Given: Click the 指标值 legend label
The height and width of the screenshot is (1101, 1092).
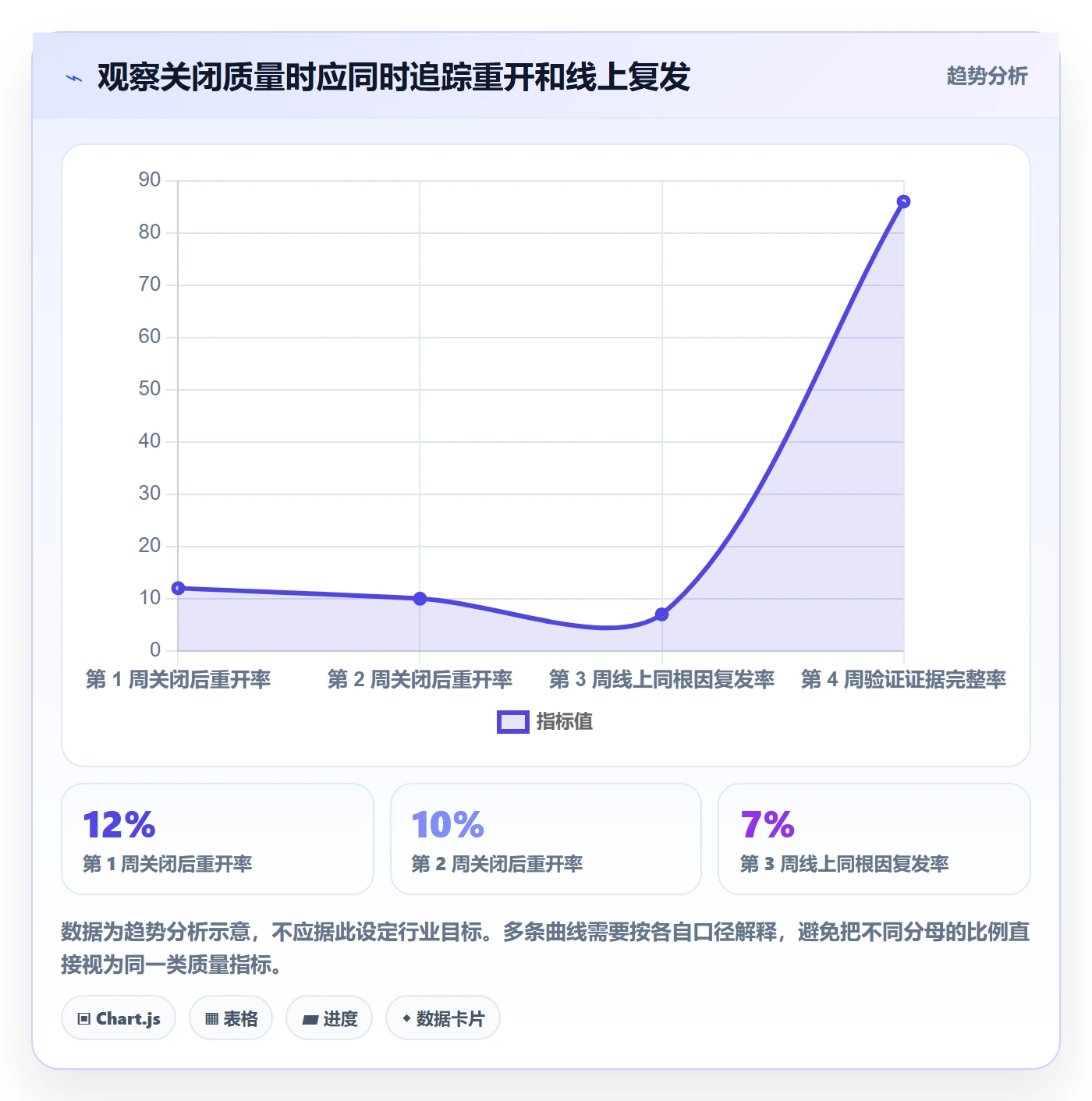Looking at the screenshot, I should [565, 722].
